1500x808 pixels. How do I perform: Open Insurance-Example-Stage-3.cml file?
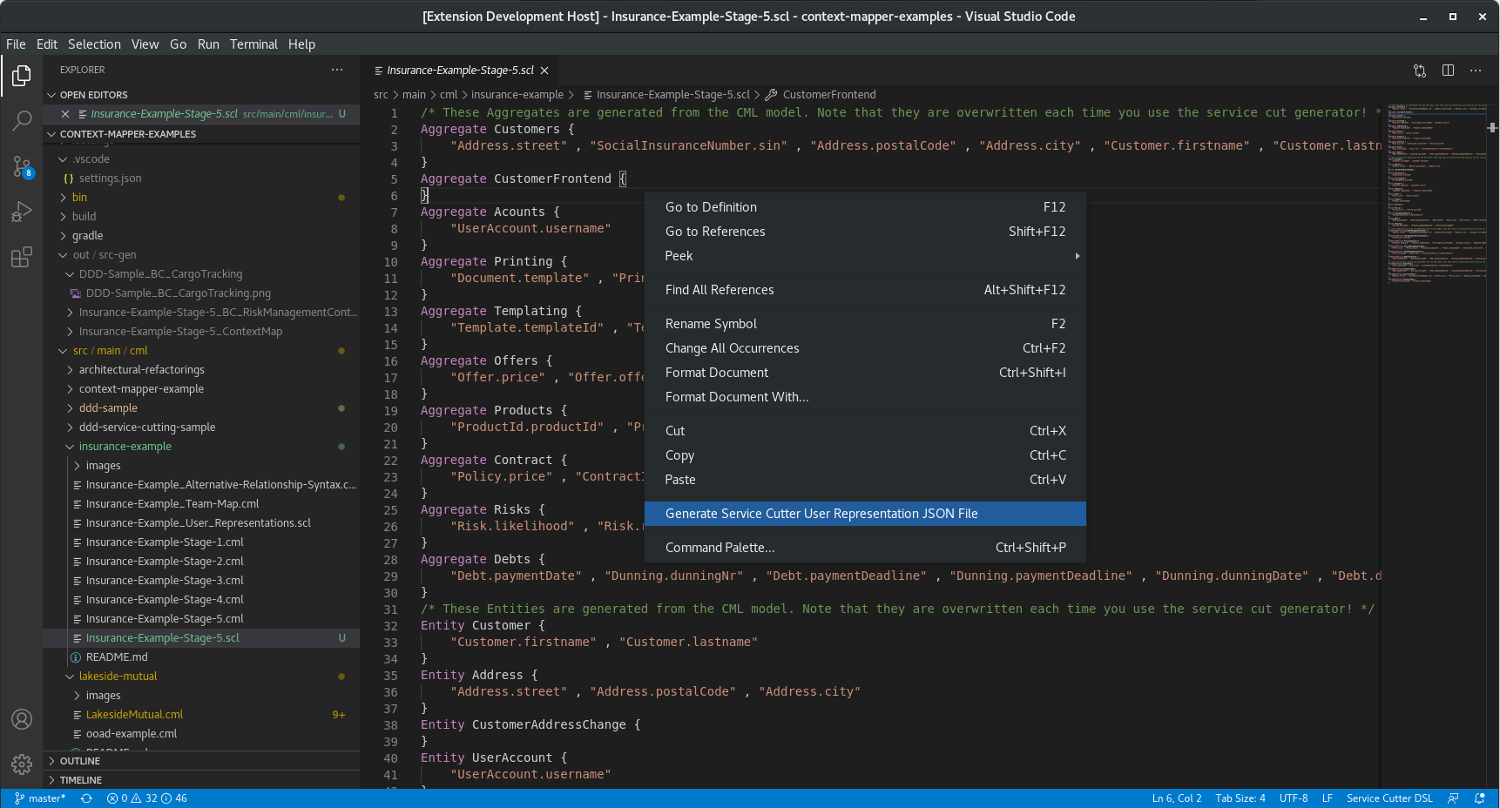click(164, 580)
